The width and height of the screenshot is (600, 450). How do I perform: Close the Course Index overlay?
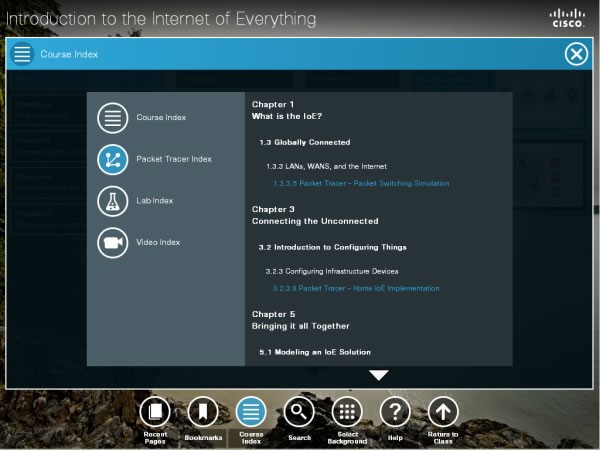coord(576,54)
